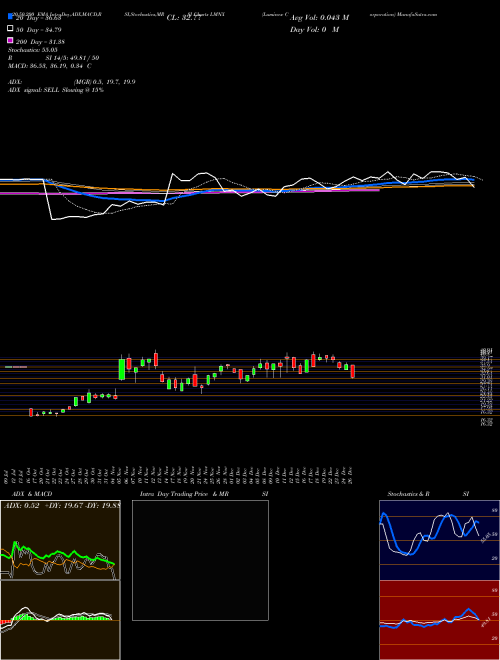The image size is (500, 660).
Task: Open the blue Stochastics chart thumbnail
Action: click(439, 540)
